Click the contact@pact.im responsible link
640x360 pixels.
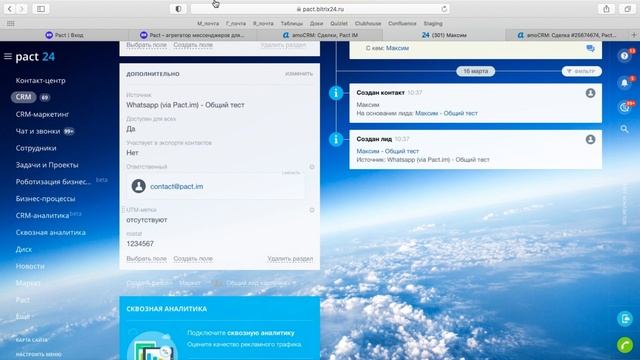[x=176, y=187]
